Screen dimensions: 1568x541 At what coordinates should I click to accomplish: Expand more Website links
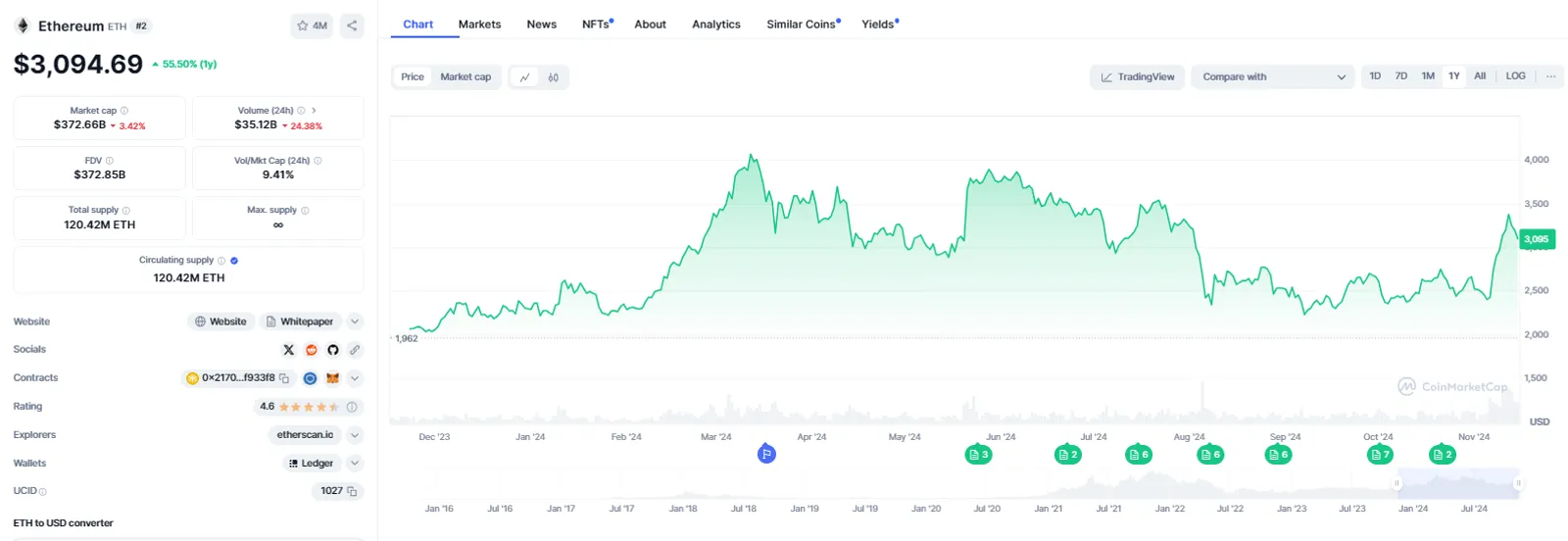355,321
